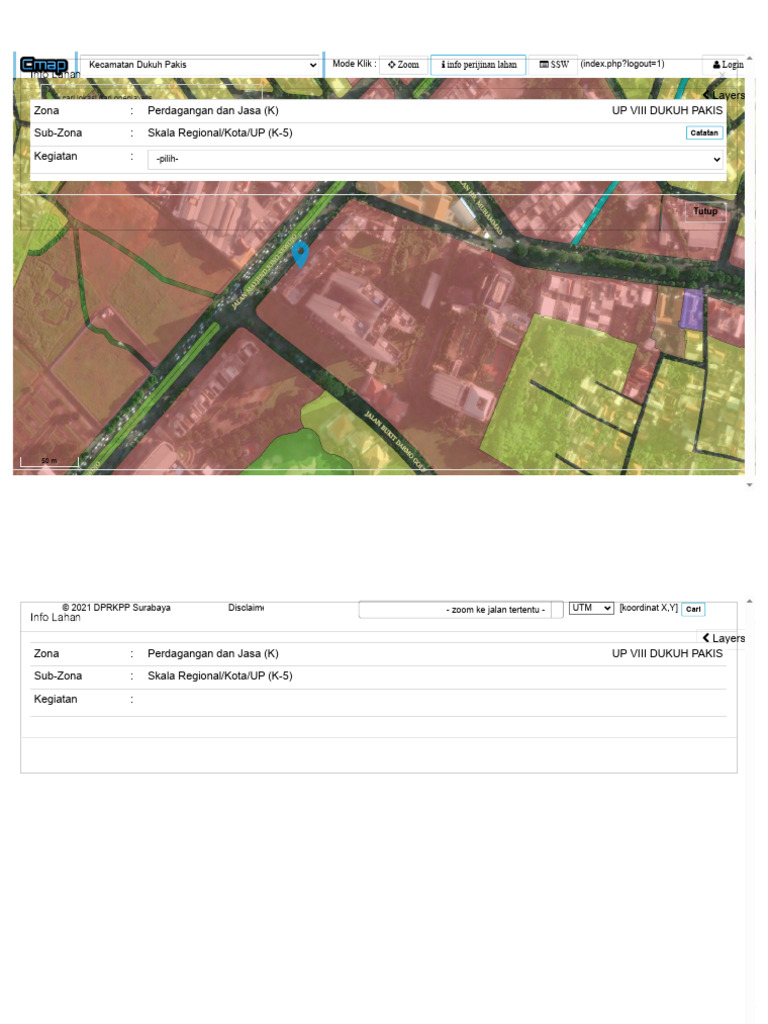The image size is (768, 1024).
Task: Click Perdagangan dan Jasa (K) in lower panel
Action: [213, 653]
